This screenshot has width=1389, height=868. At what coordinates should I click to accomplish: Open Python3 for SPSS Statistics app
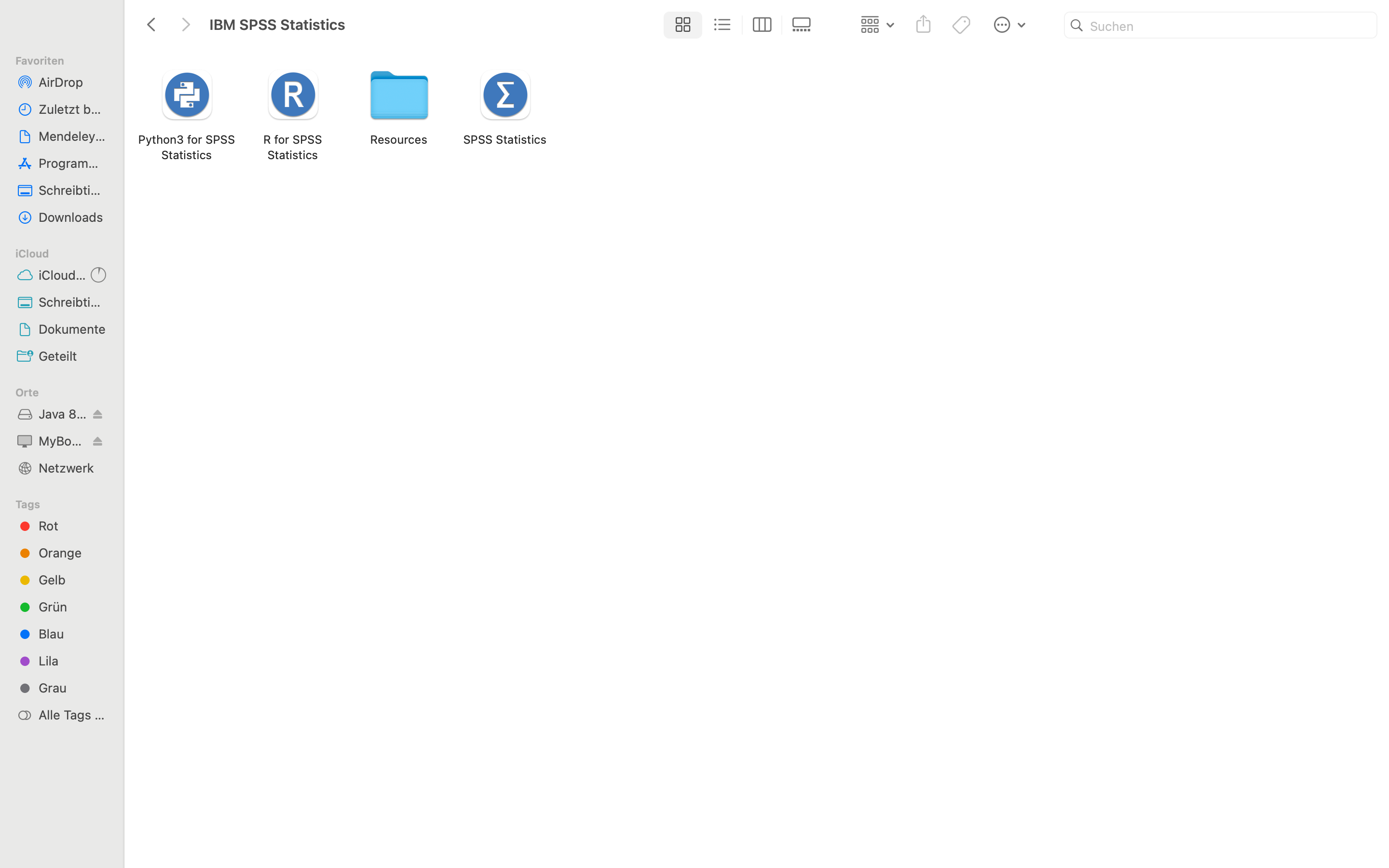point(187,96)
